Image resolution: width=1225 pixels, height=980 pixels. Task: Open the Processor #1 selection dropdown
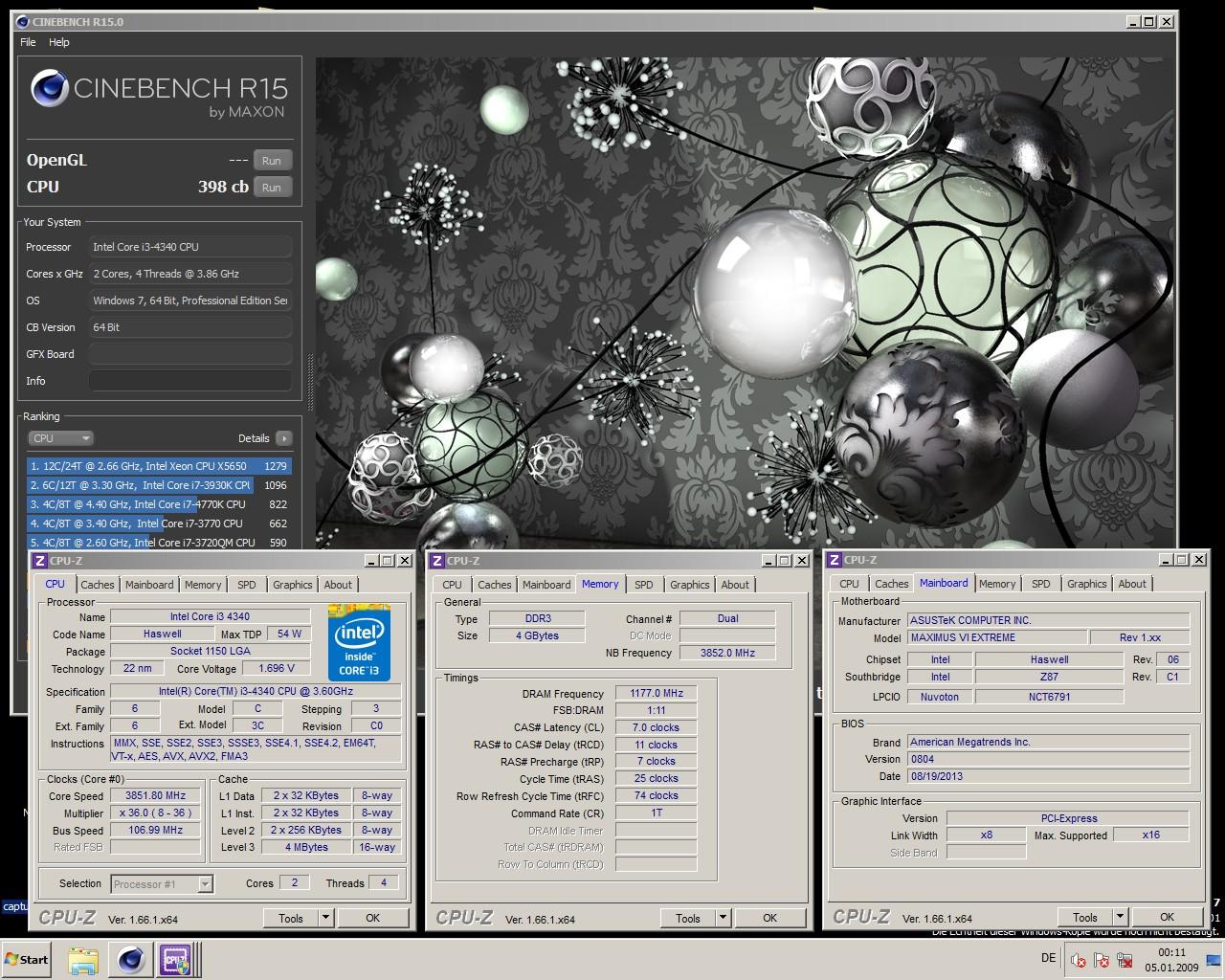162,884
